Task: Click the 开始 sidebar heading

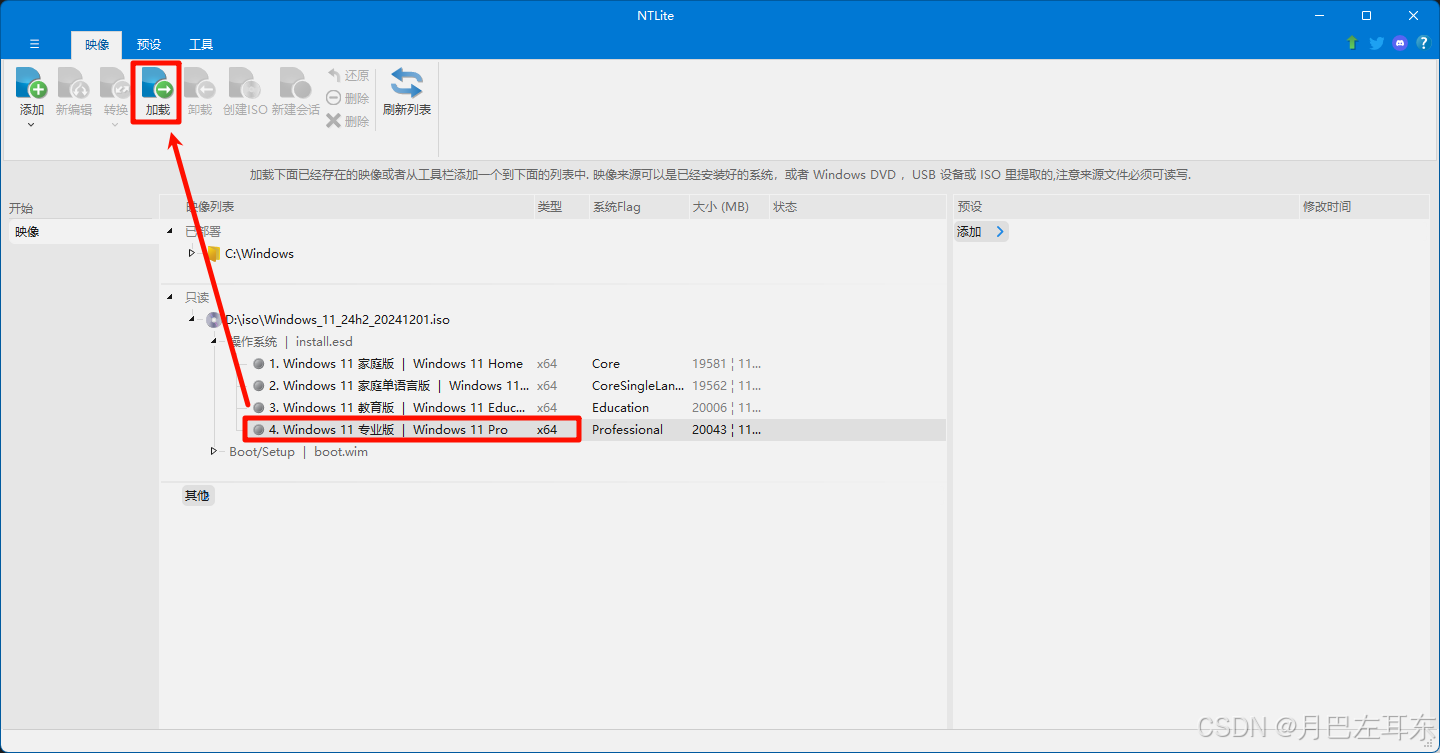Action: tap(21, 209)
